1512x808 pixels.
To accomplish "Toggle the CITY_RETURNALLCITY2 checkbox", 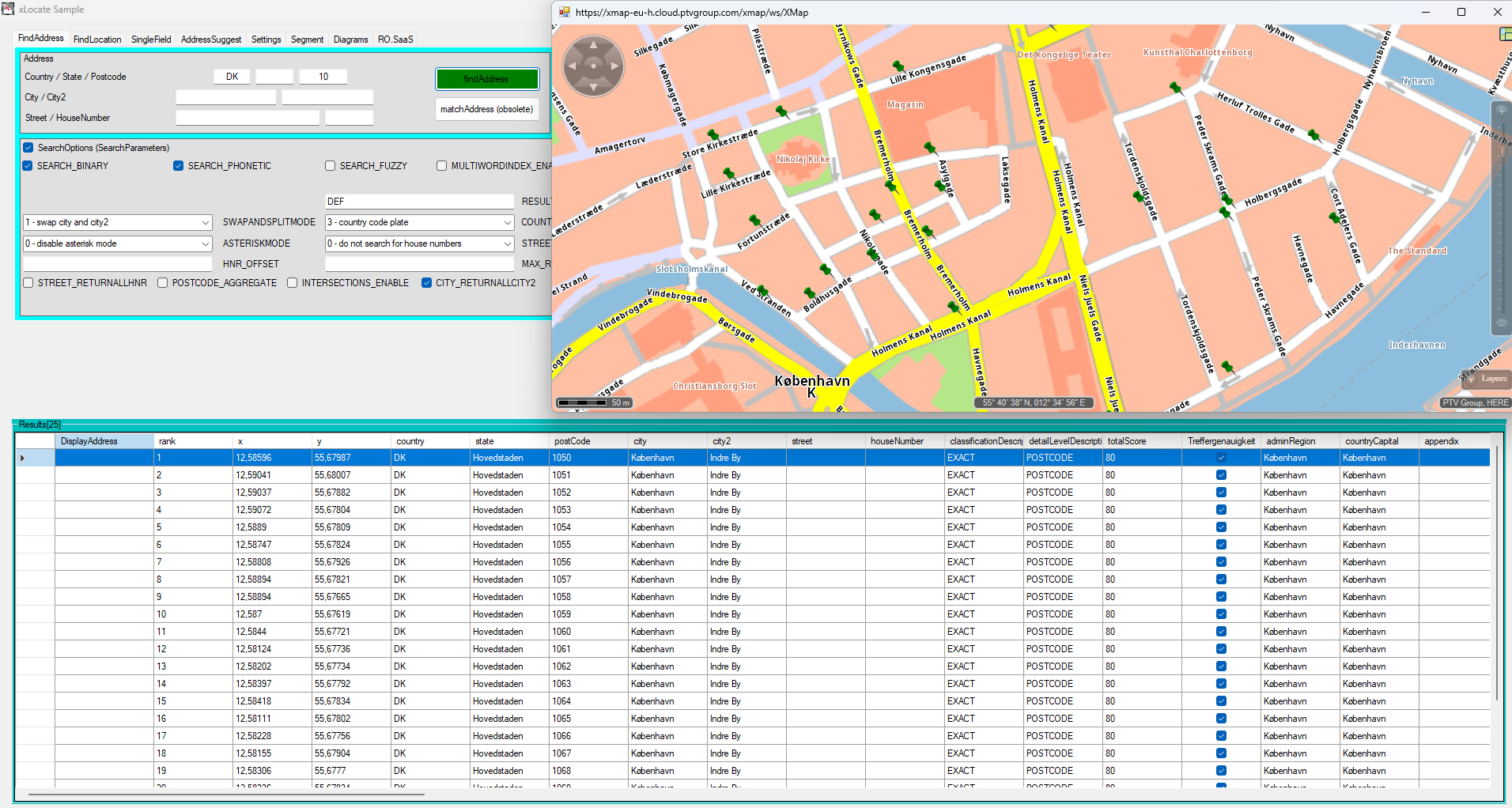I will [x=427, y=283].
